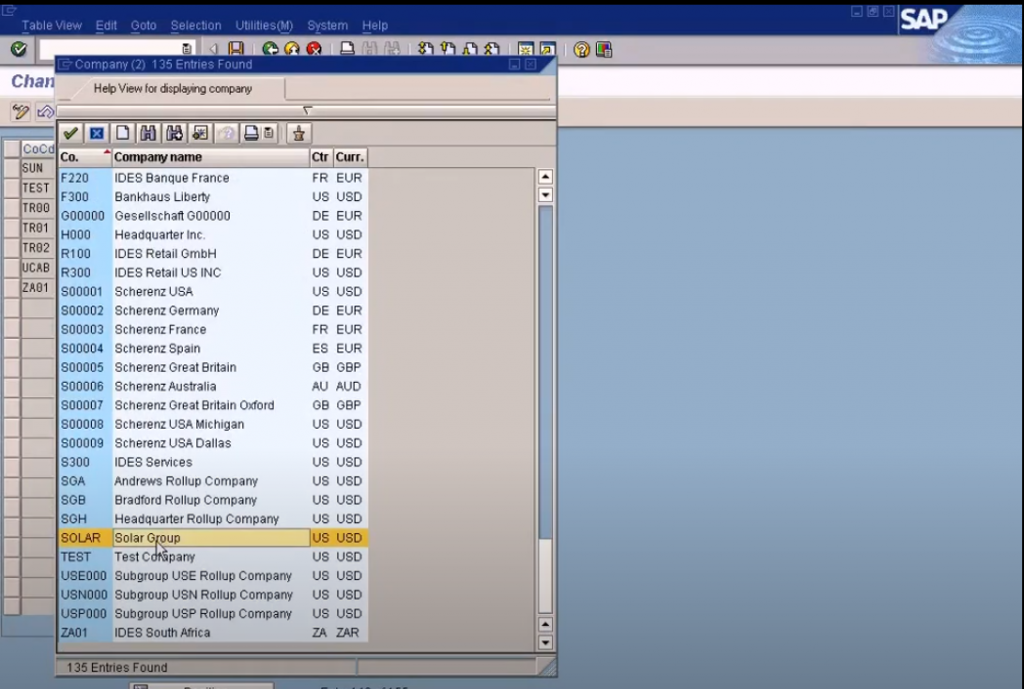Viewport: 1024px width, 689px height.
Task: Click the Company name column header
Action: pyautogui.click(x=211, y=157)
